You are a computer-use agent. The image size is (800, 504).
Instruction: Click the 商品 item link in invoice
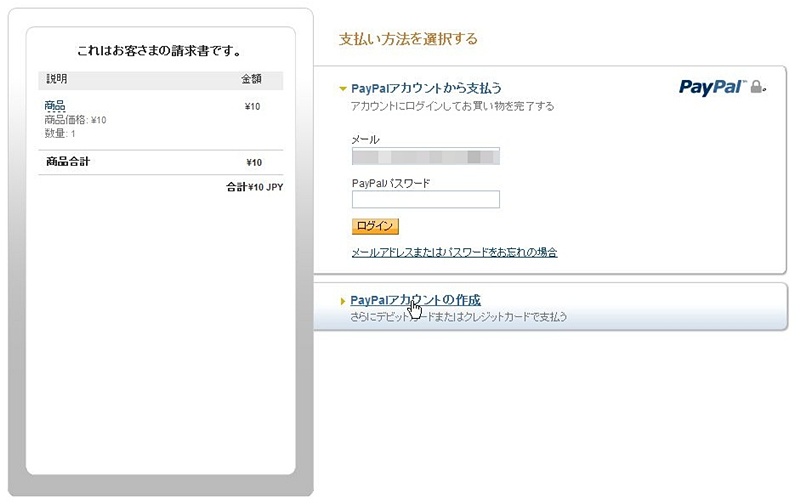(x=55, y=106)
